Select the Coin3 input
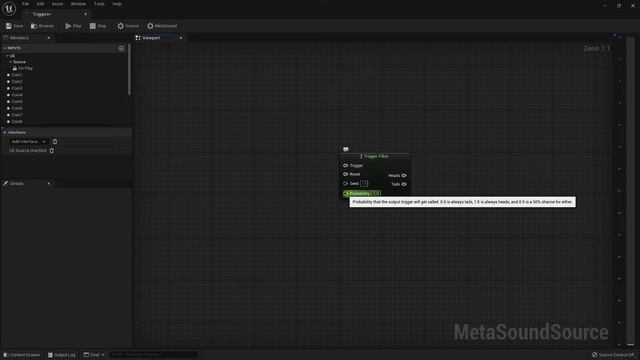 coord(17,88)
